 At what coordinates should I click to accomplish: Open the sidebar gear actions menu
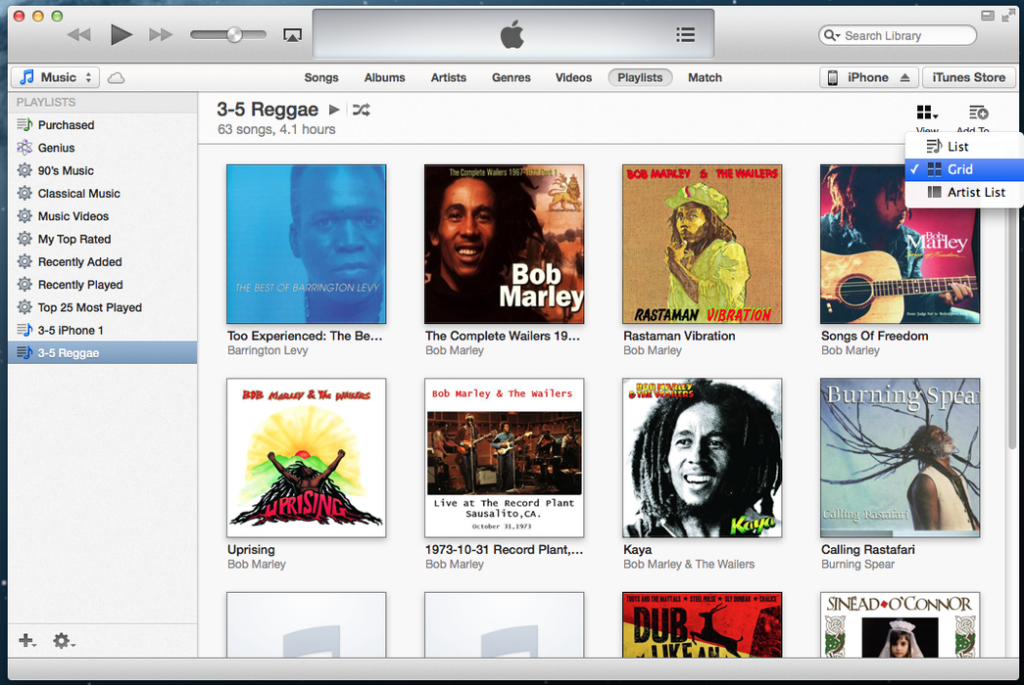click(x=63, y=641)
